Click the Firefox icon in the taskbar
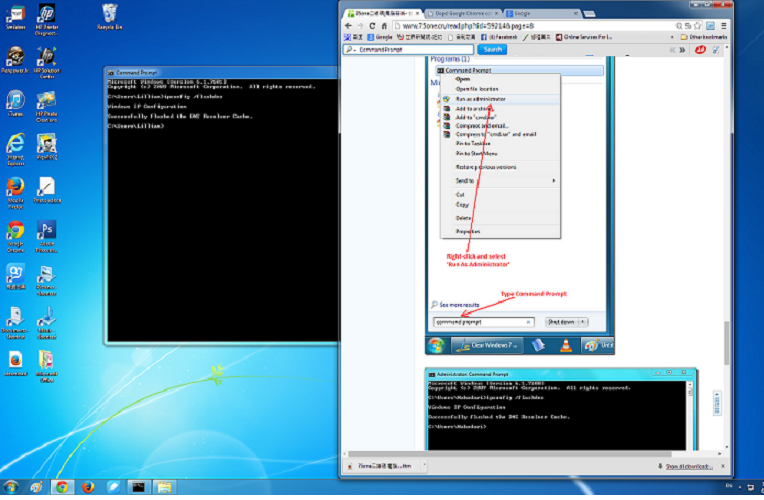 88,487
